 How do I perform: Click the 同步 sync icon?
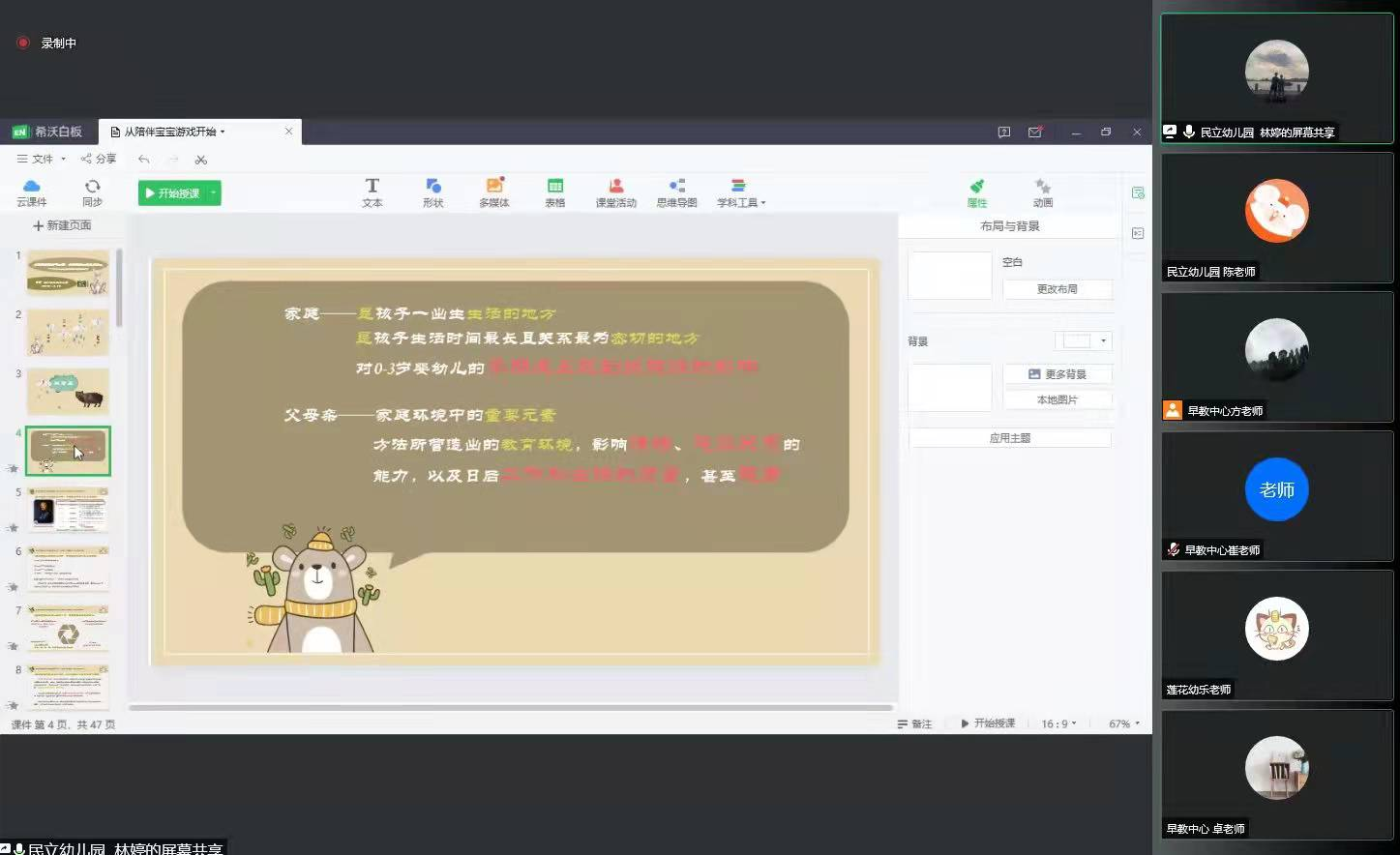click(x=92, y=192)
